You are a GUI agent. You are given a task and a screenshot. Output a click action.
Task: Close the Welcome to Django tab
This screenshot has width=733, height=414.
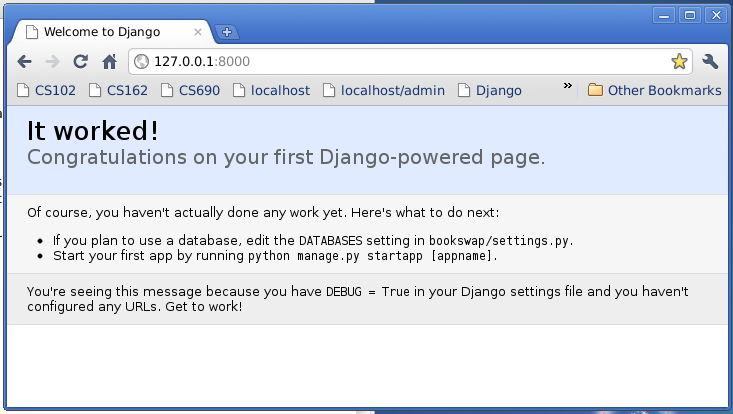[x=198, y=32]
